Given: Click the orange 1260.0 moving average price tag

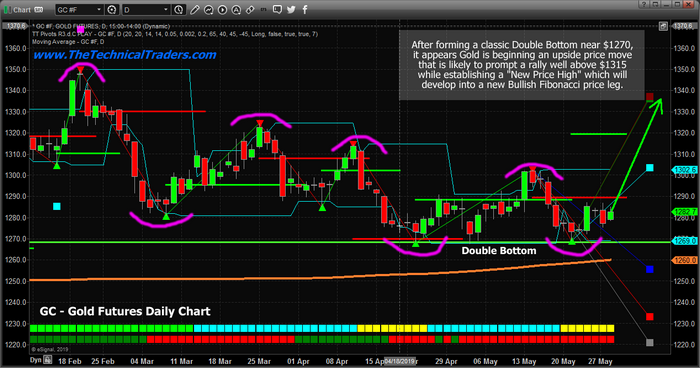Looking at the screenshot, I should click(x=684, y=260).
